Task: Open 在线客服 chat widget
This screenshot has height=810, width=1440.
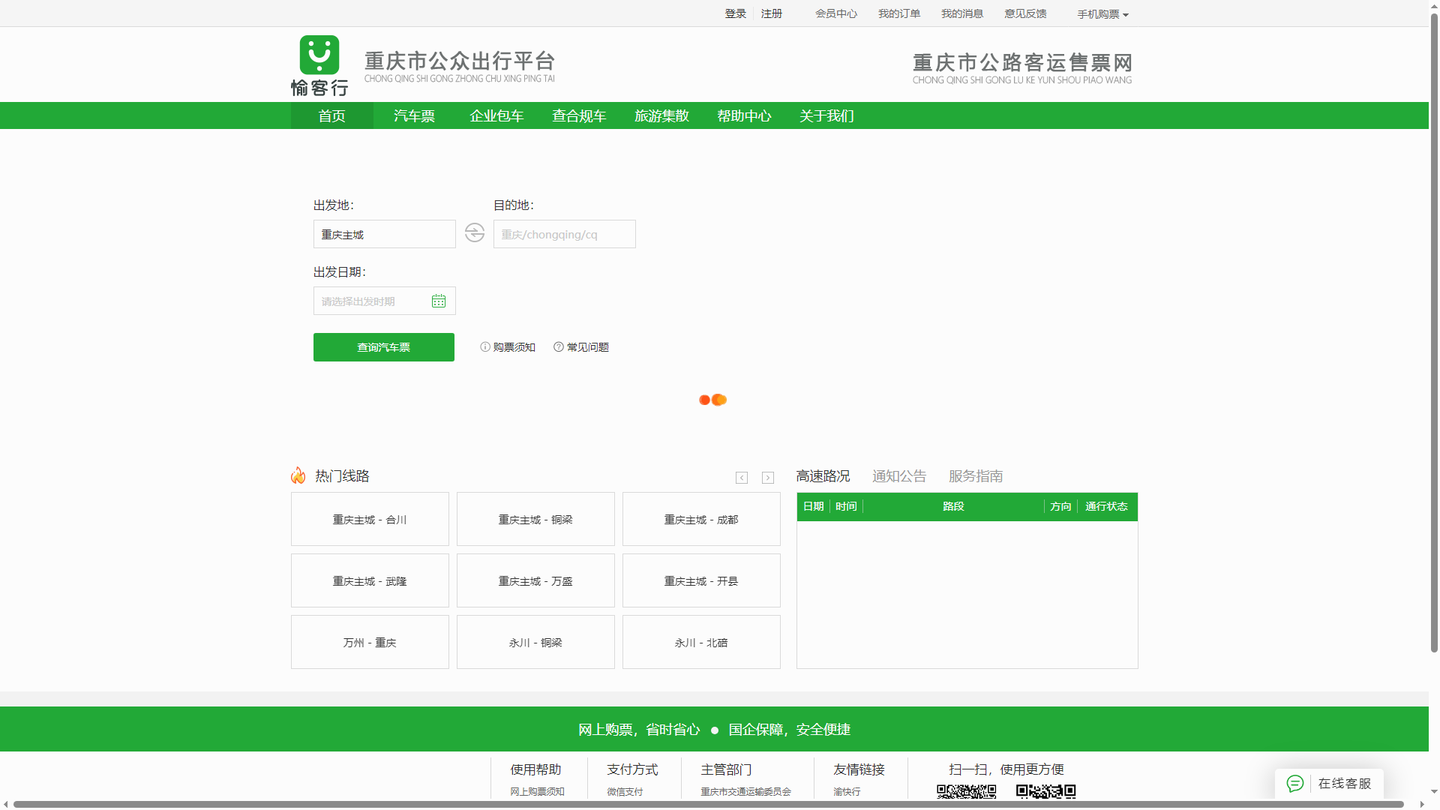Action: click(x=1329, y=783)
